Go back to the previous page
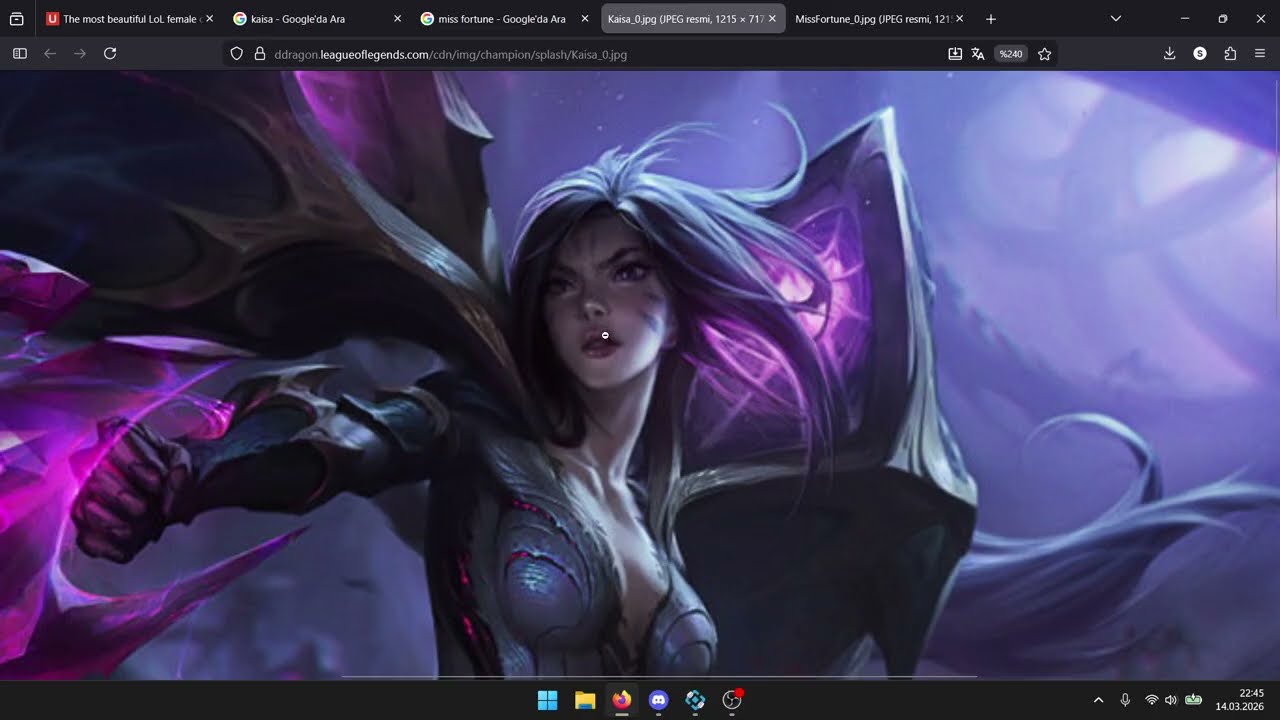 tap(50, 54)
